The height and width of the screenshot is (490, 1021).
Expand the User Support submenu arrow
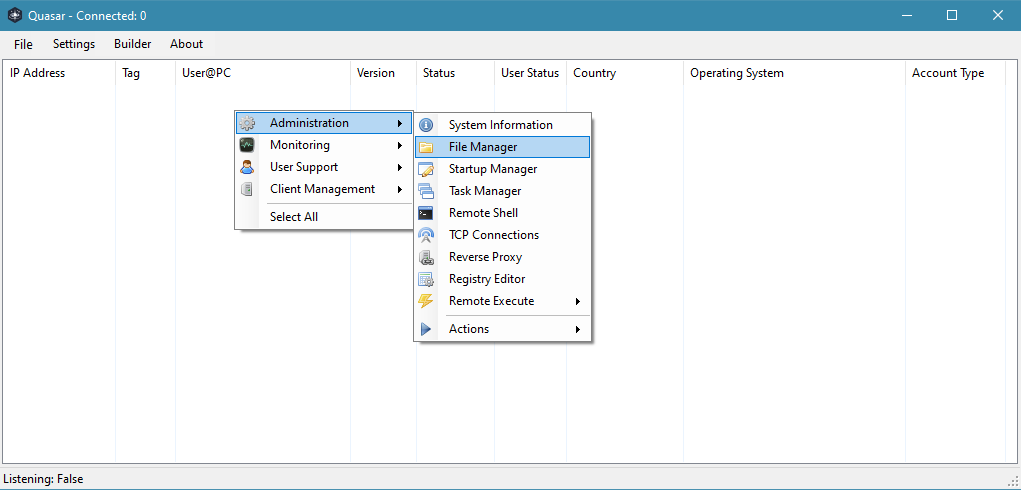[399, 167]
